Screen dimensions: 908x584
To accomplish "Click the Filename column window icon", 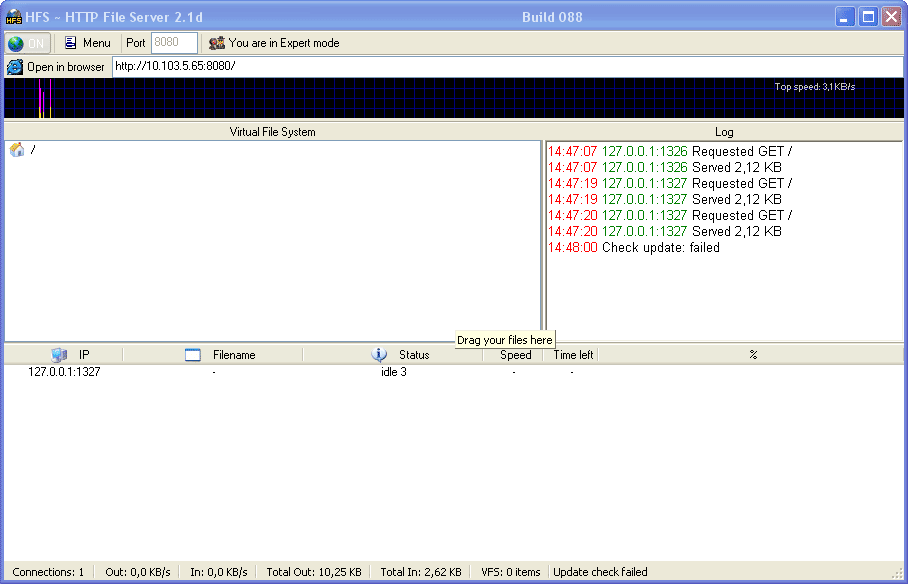I will pos(193,355).
